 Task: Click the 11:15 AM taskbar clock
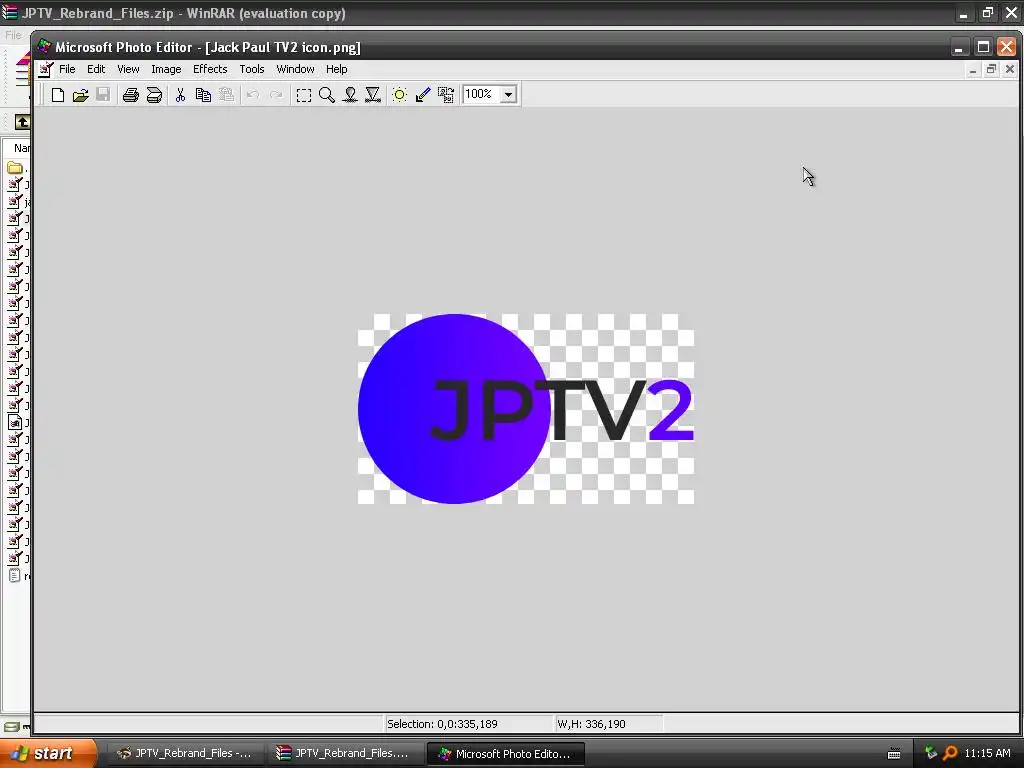pyautogui.click(x=987, y=753)
